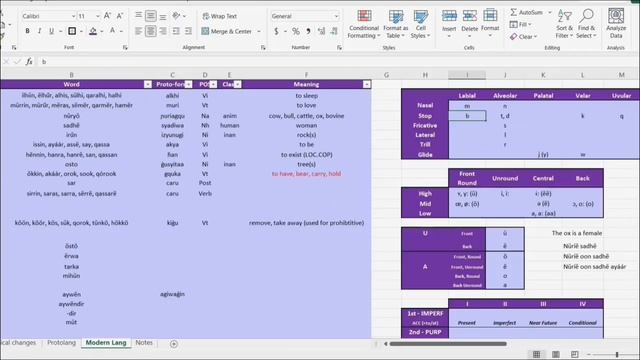Delete cells button

coord(469,24)
